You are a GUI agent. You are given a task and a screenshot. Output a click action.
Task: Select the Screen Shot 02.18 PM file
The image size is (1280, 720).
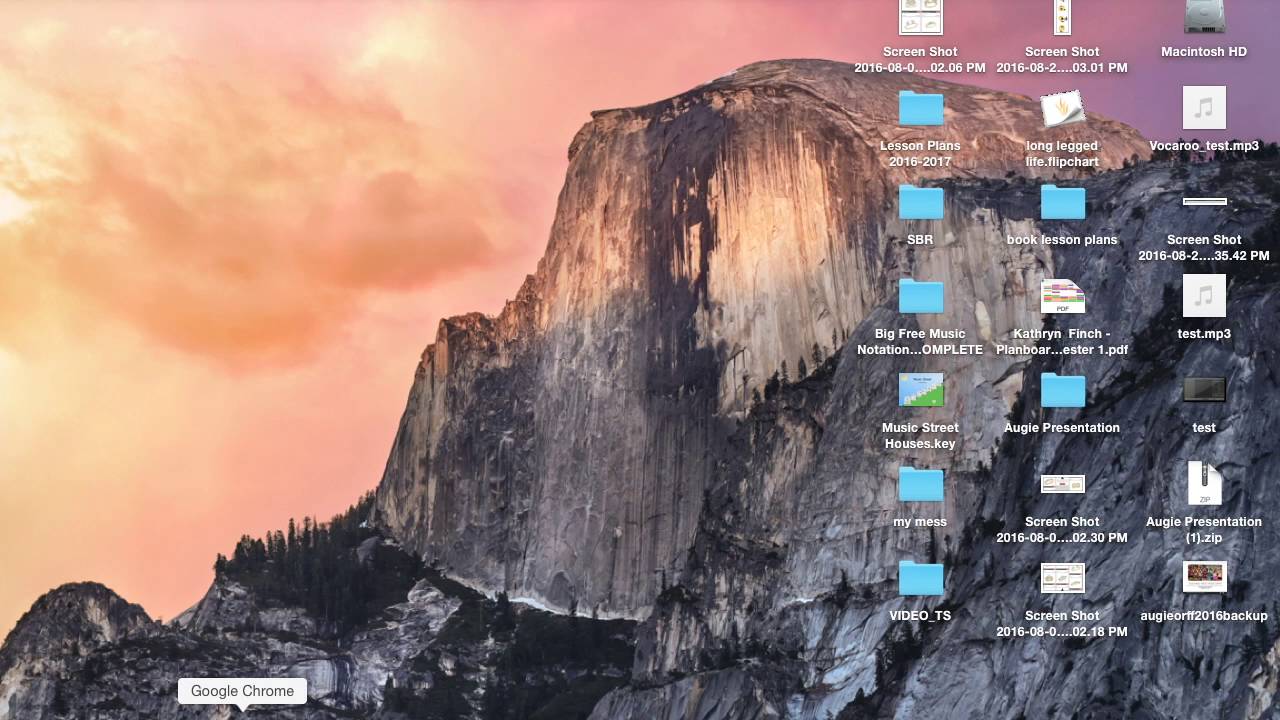pyautogui.click(x=1062, y=578)
